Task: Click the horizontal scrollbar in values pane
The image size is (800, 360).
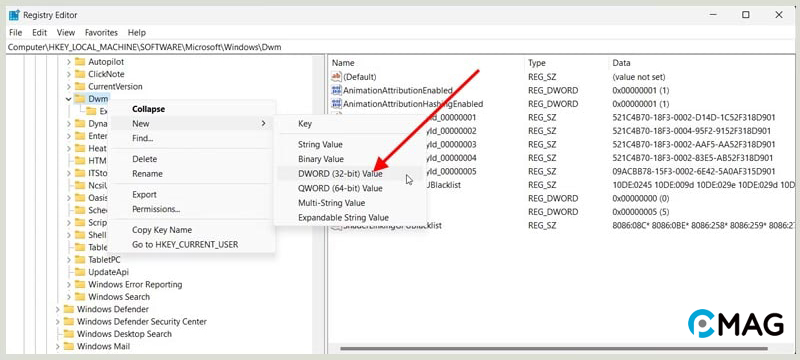Action: tap(554, 349)
